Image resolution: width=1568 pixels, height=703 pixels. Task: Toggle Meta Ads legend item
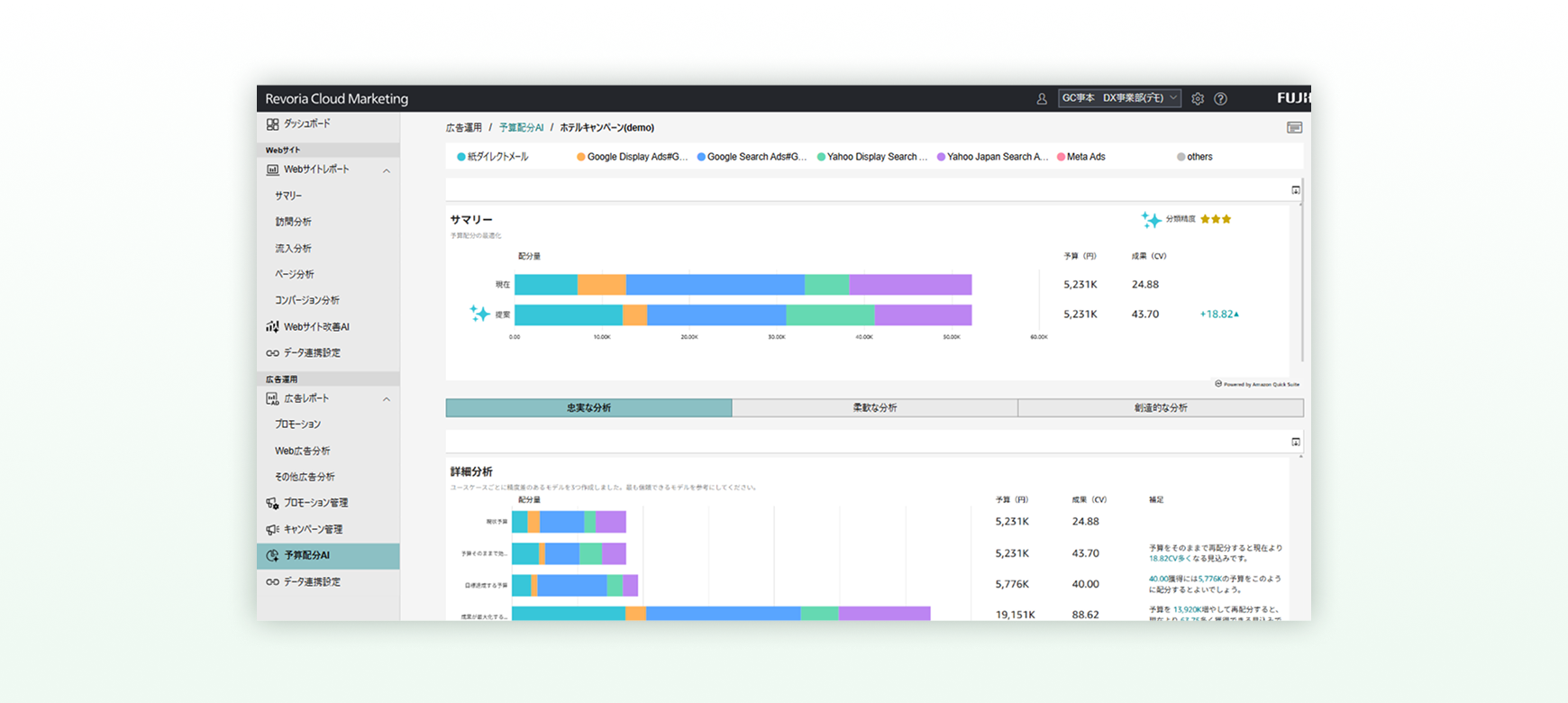click(1085, 157)
